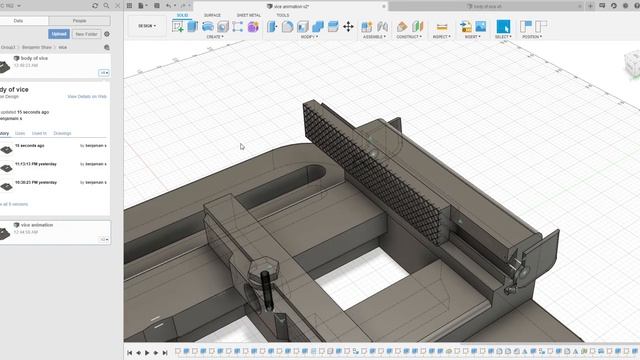Select the Insert Derive tool icon
The height and width of the screenshot is (360, 640).
[465, 27]
